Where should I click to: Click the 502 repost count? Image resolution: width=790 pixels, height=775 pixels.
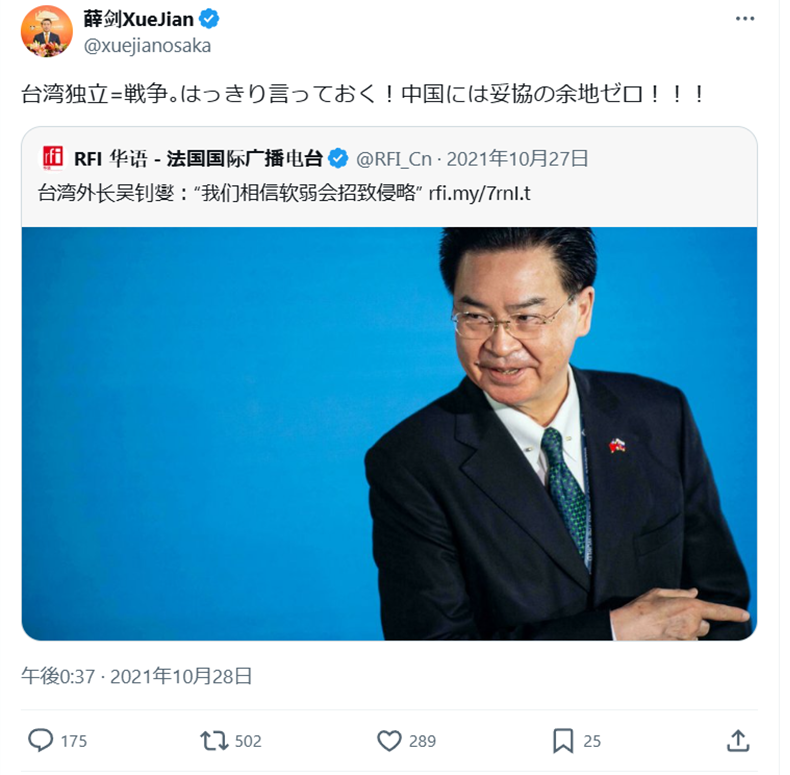[248, 741]
